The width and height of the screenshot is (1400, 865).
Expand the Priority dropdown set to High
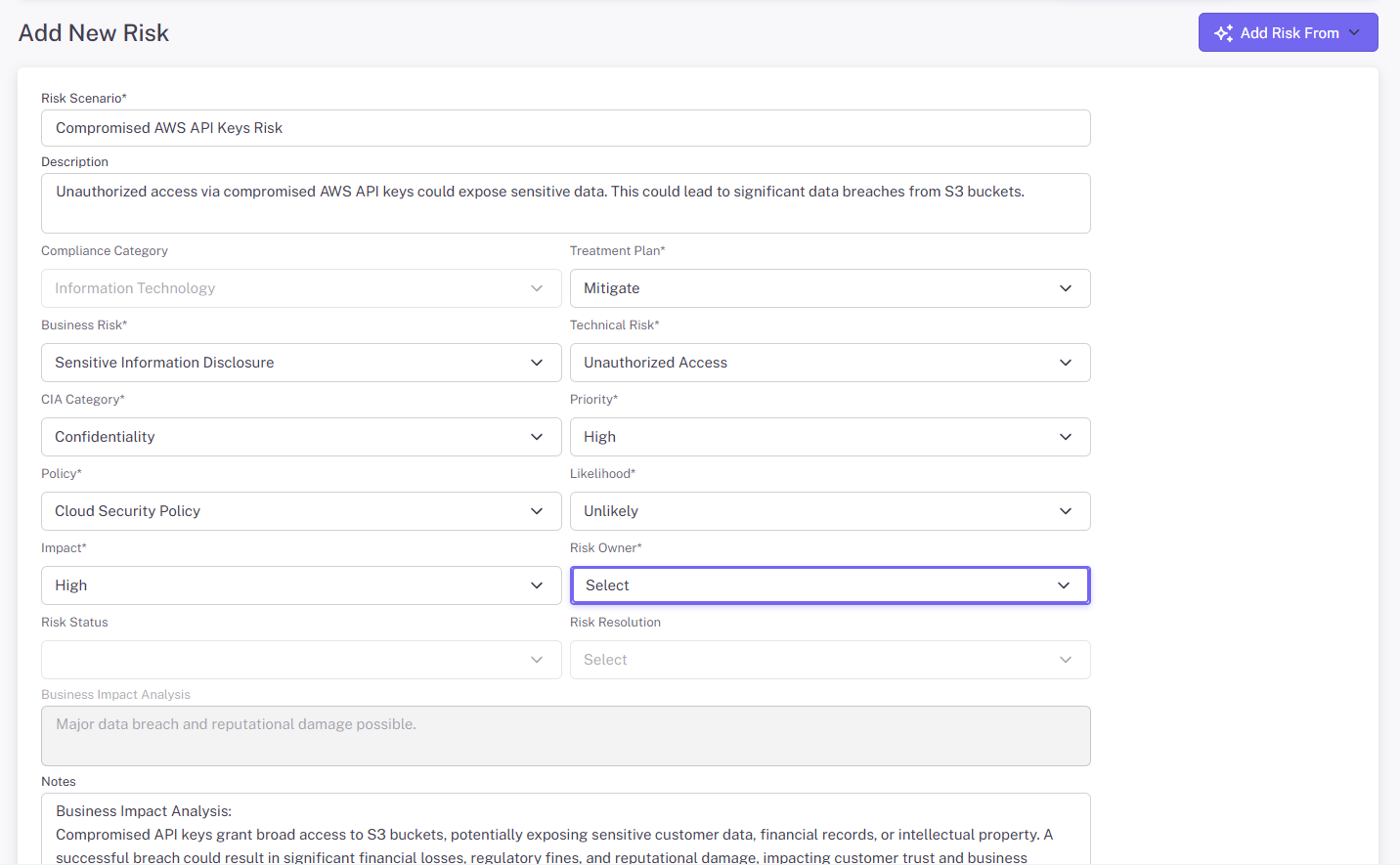tap(829, 437)
